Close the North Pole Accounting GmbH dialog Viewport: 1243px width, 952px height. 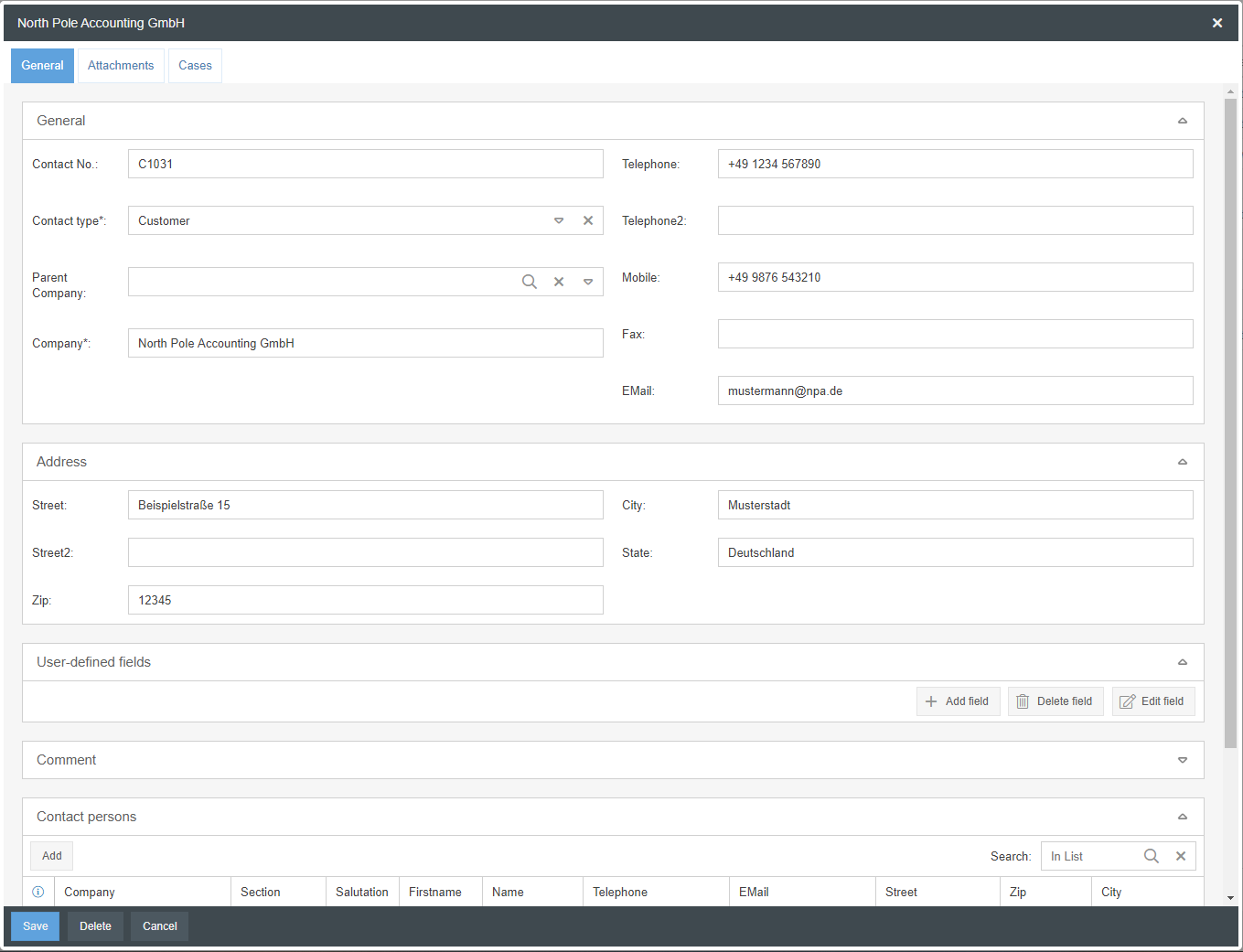(x=1217, y=23)
